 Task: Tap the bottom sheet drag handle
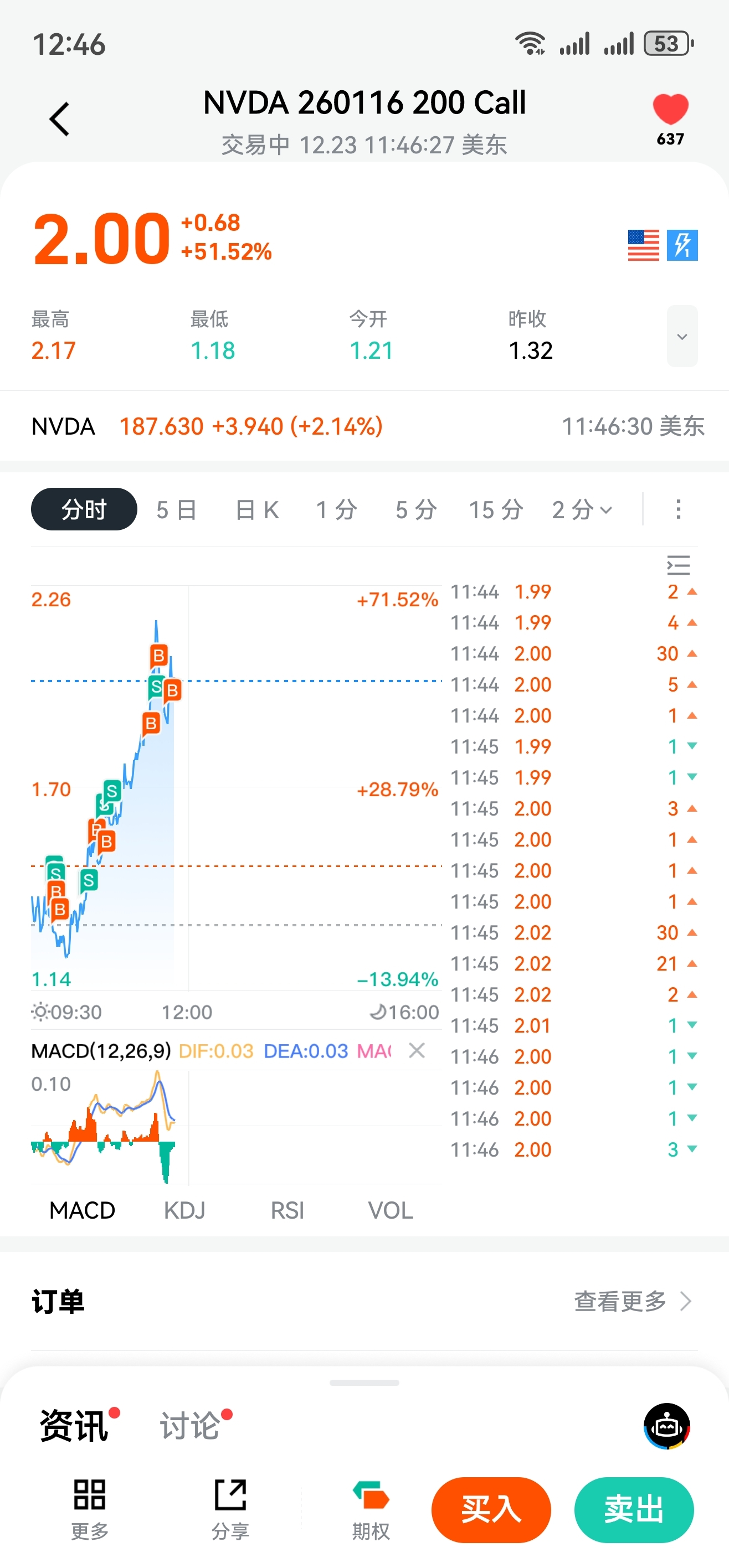click(x=364, y=1383)
